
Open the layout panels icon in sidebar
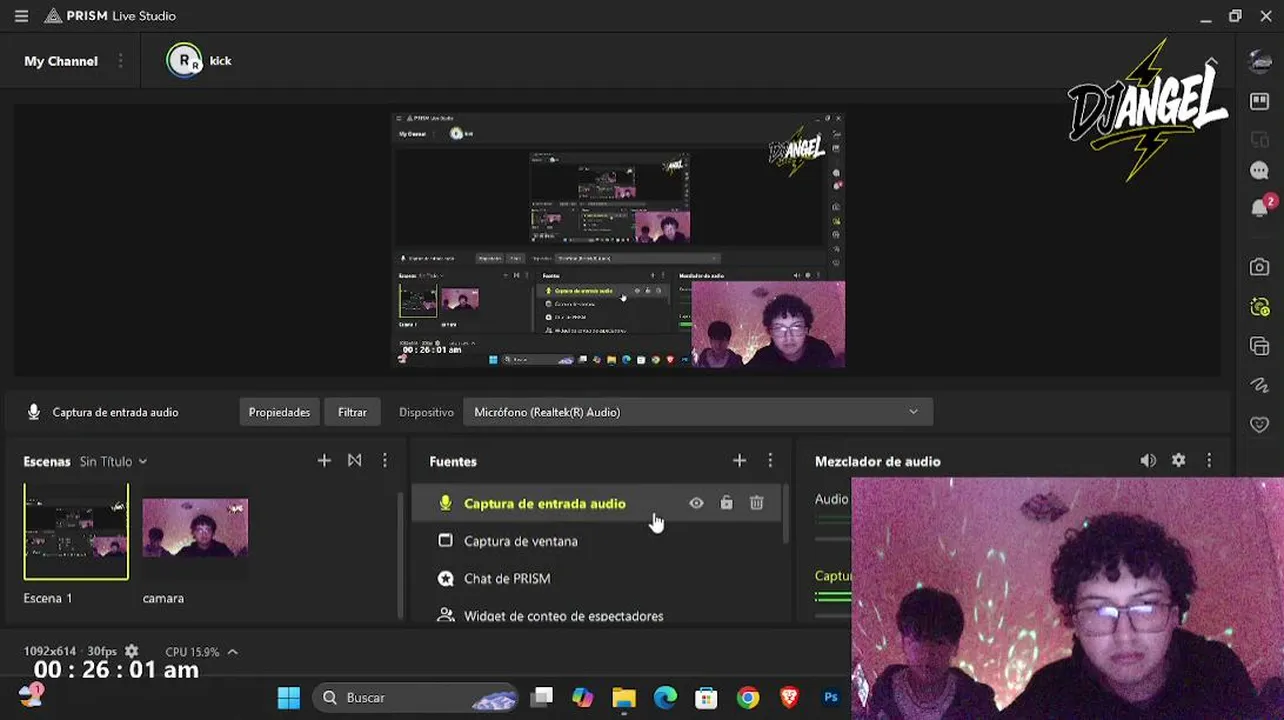1260,101
